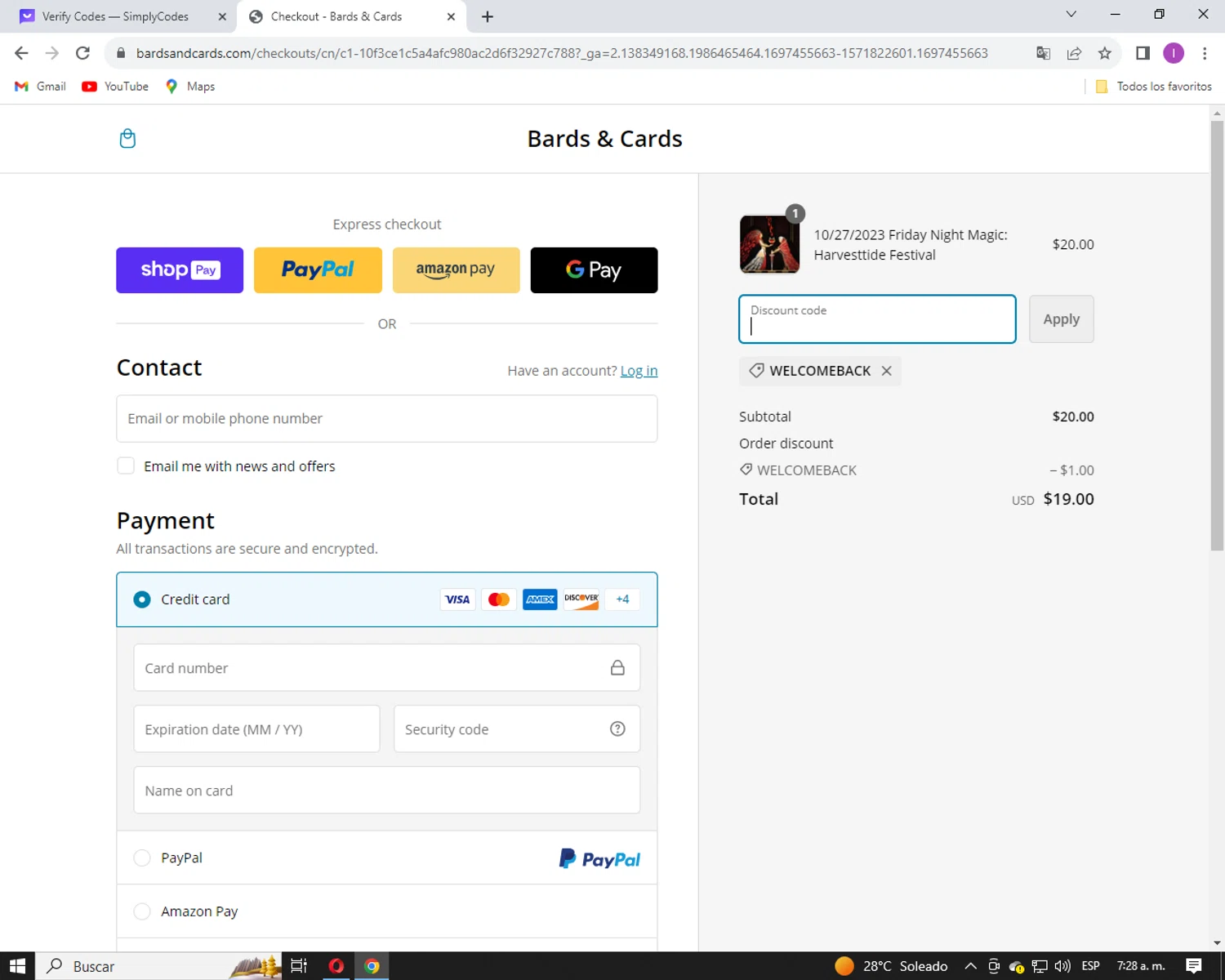Pay with PayPal express button
Viewport: 1225px width, 980px height.
(x=318, y=270)
